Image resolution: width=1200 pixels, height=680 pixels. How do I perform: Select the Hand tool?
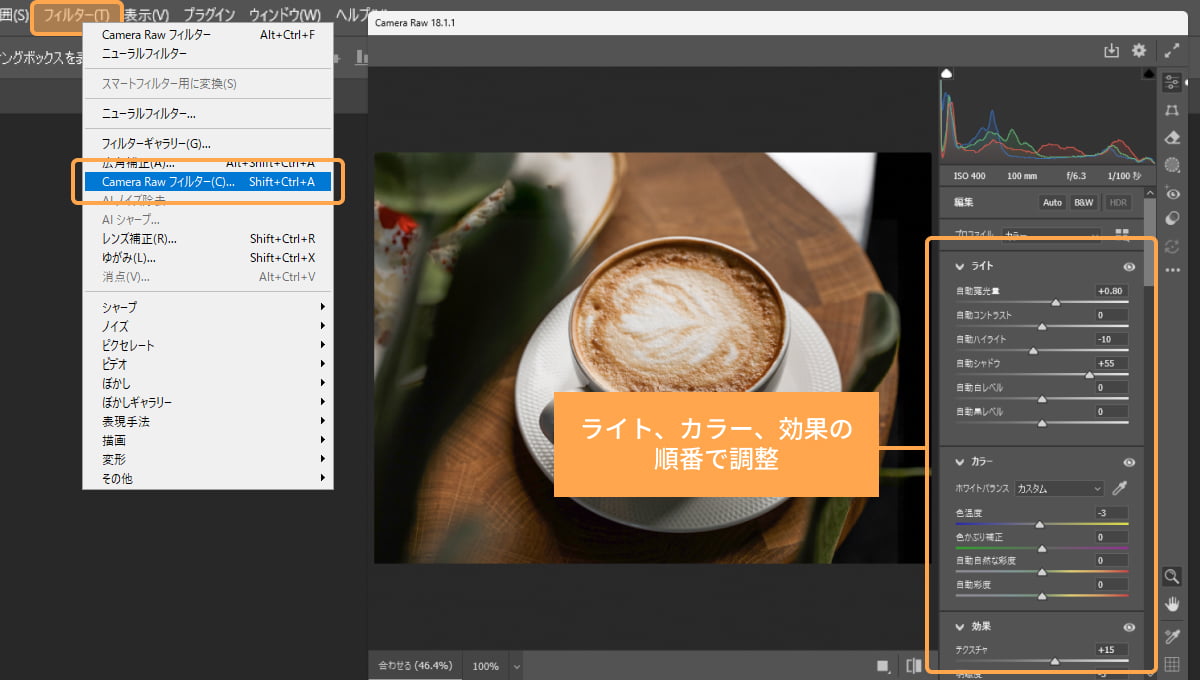point(1172,603)
